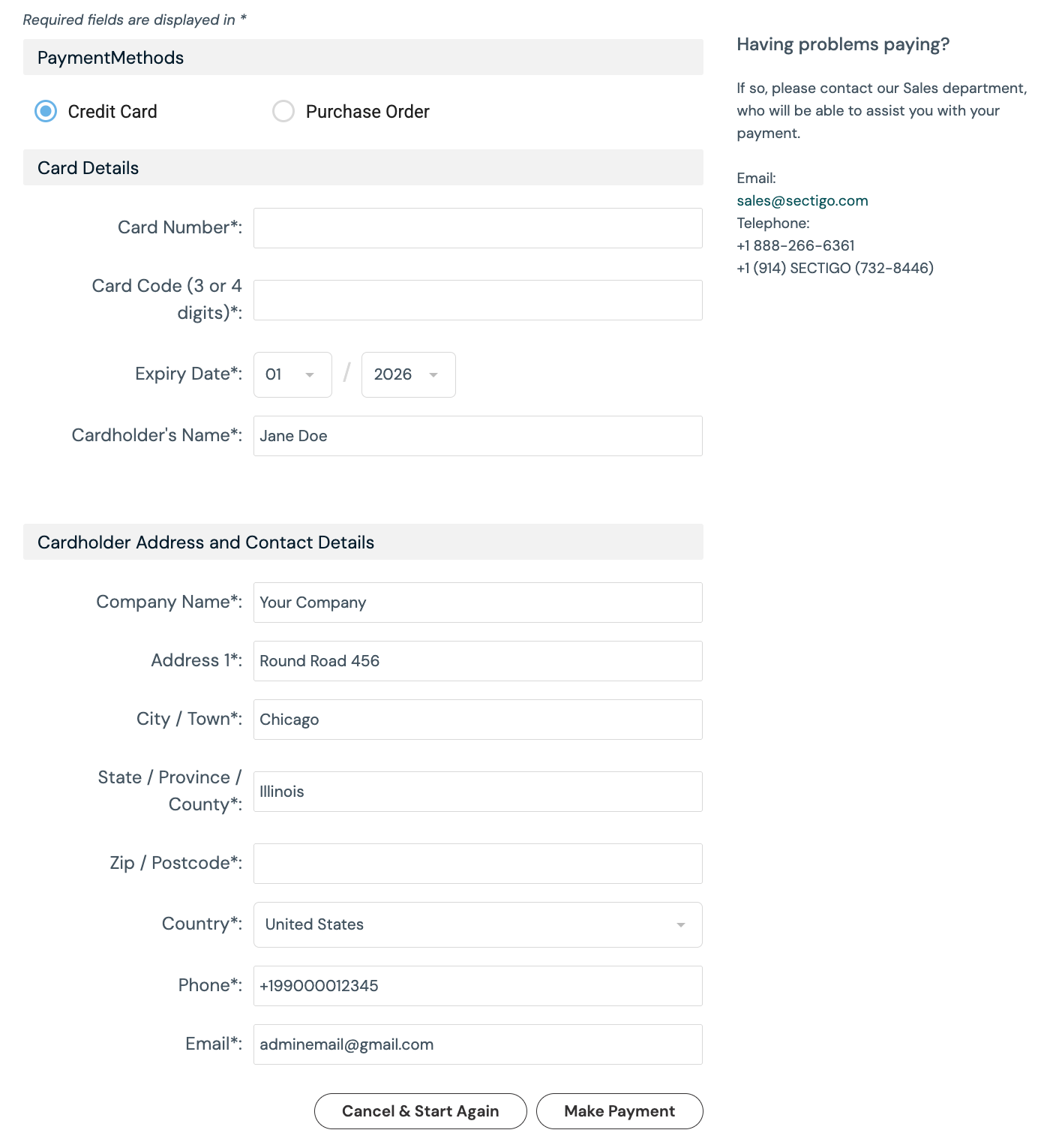Choose Purchase Order payment method
The image size is (1047, 1148).
pos(283,111)
